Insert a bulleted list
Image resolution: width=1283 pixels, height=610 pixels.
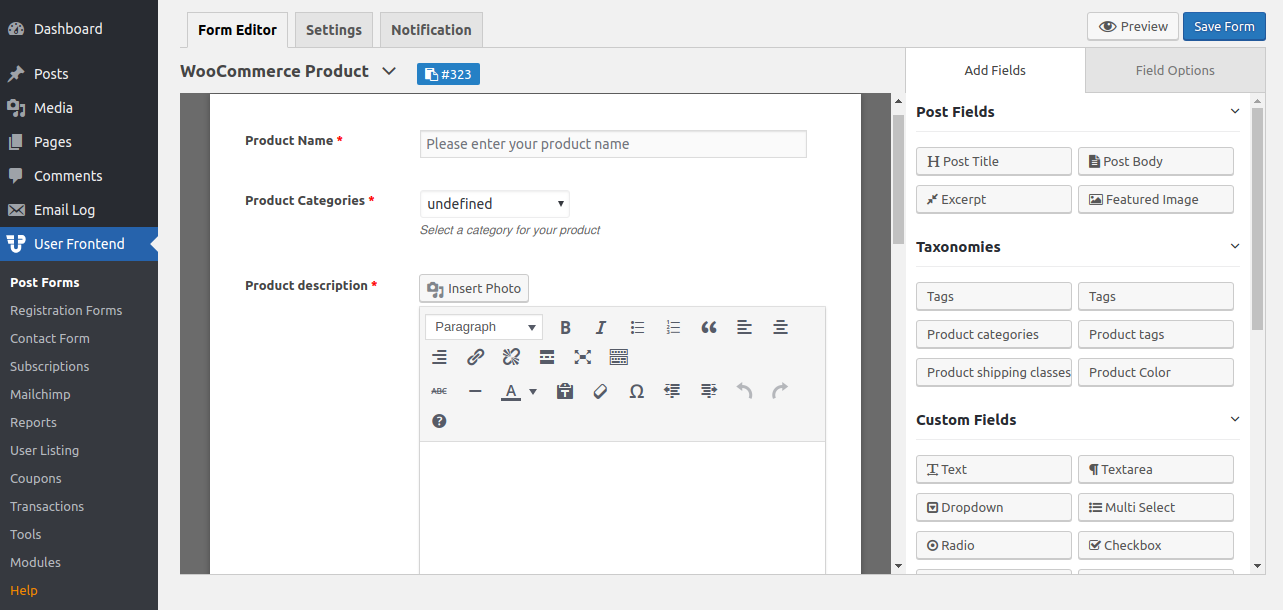(x=637, y=327)
